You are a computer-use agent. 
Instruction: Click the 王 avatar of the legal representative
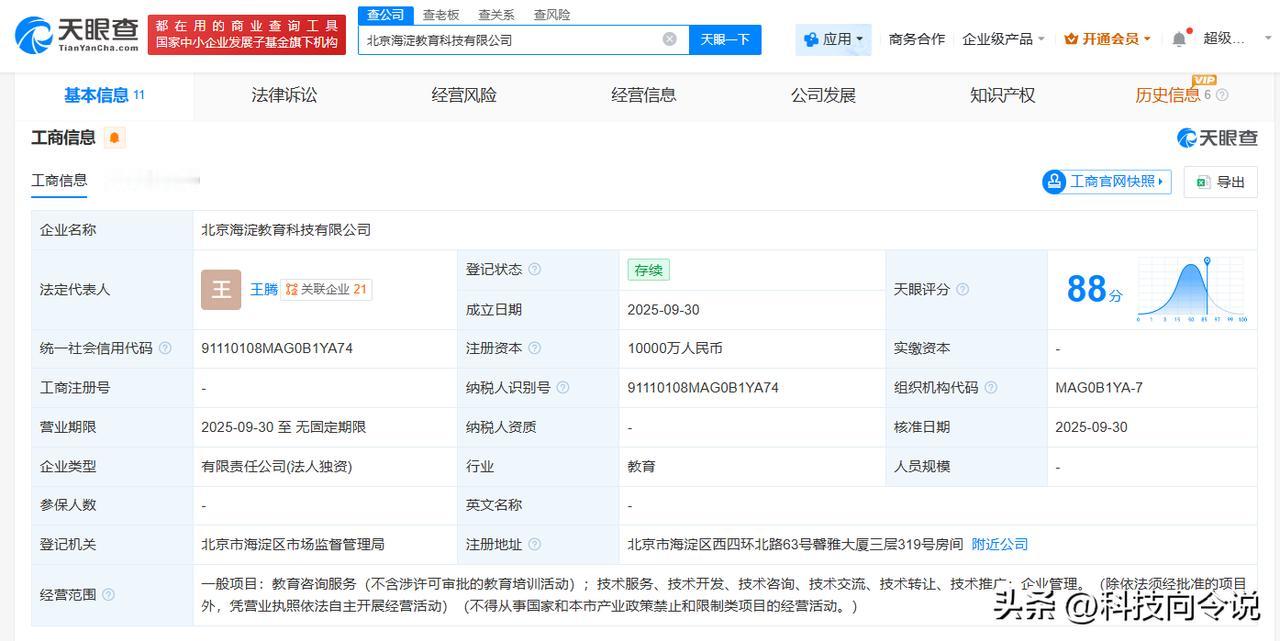click(221, 289)
